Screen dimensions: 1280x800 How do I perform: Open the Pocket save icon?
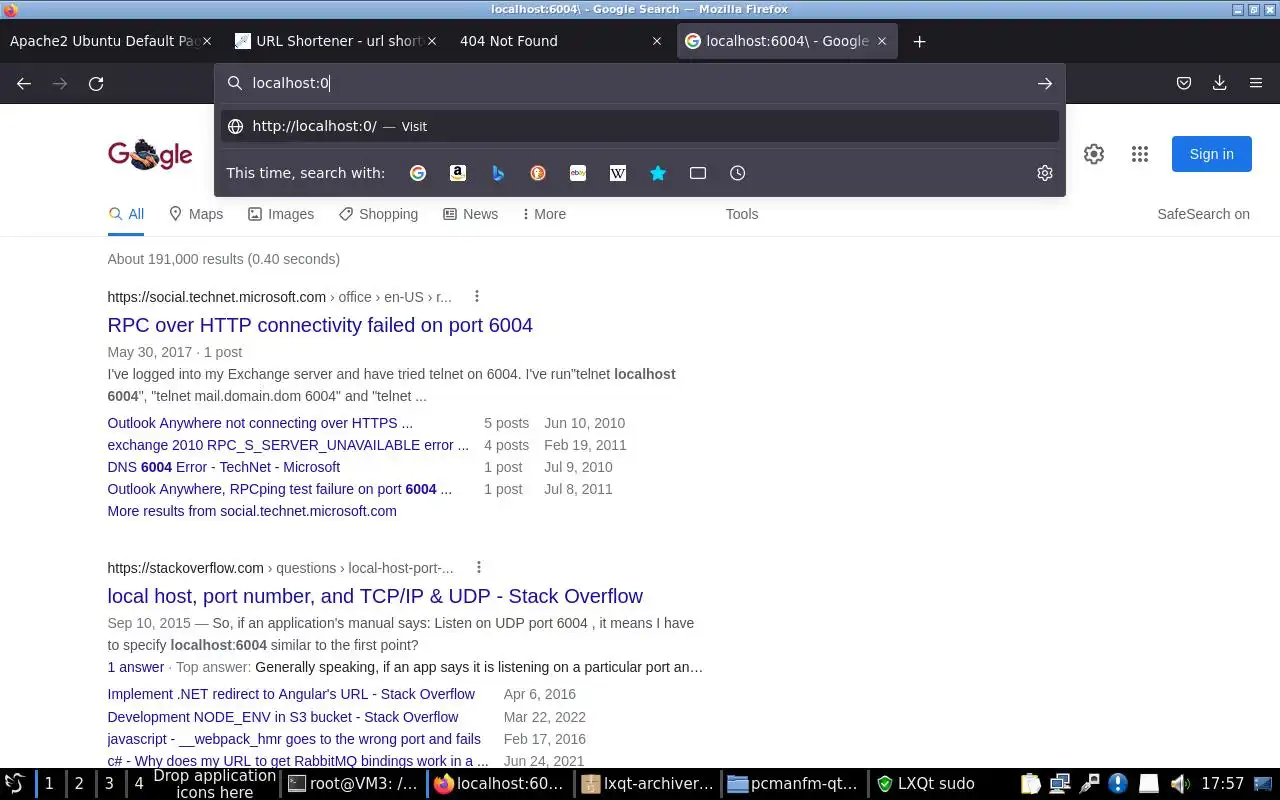coord(1184,84)
